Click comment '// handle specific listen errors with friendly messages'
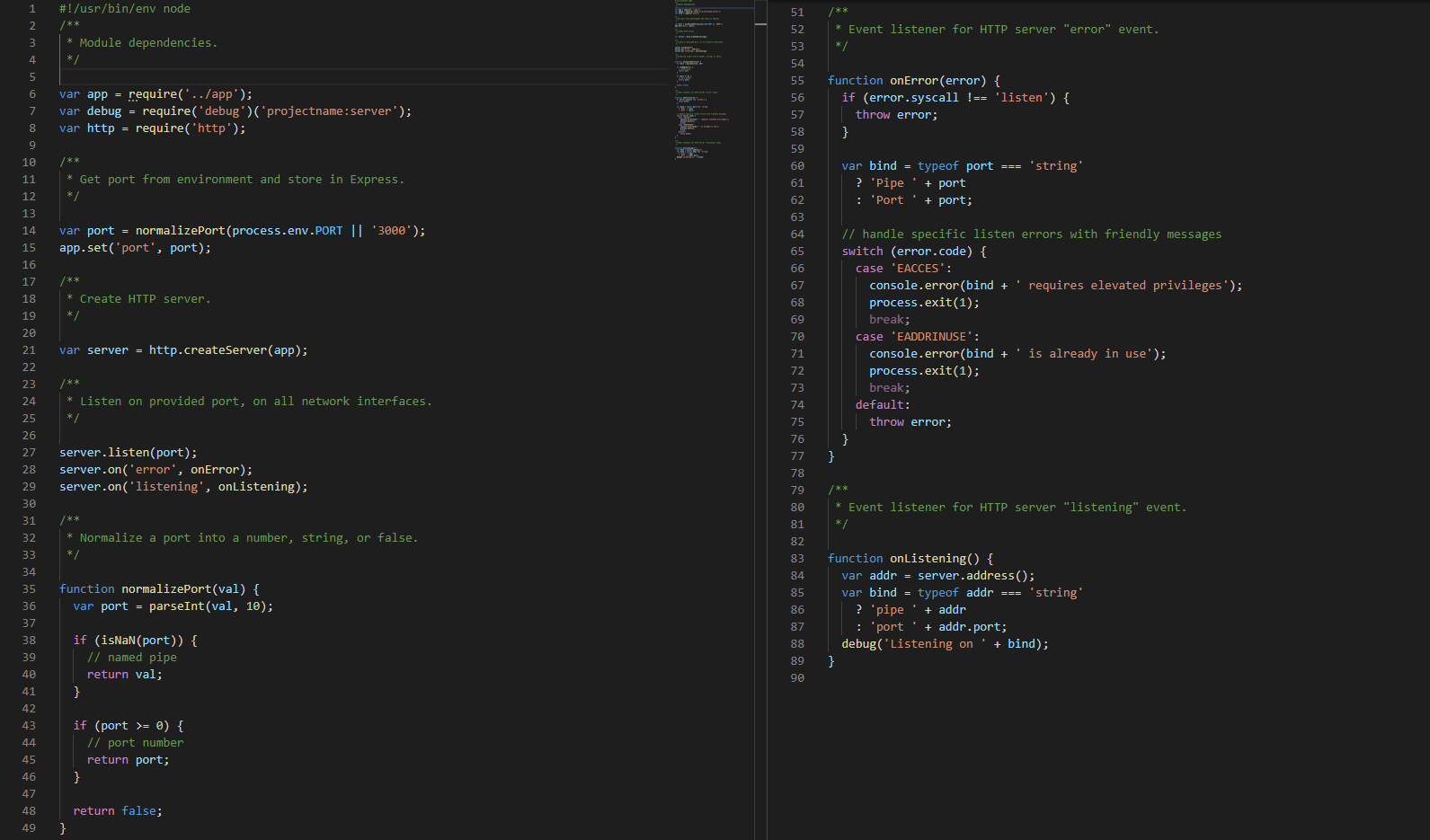This screenshot has width=1430, height=840. [x=1032, y=234]
